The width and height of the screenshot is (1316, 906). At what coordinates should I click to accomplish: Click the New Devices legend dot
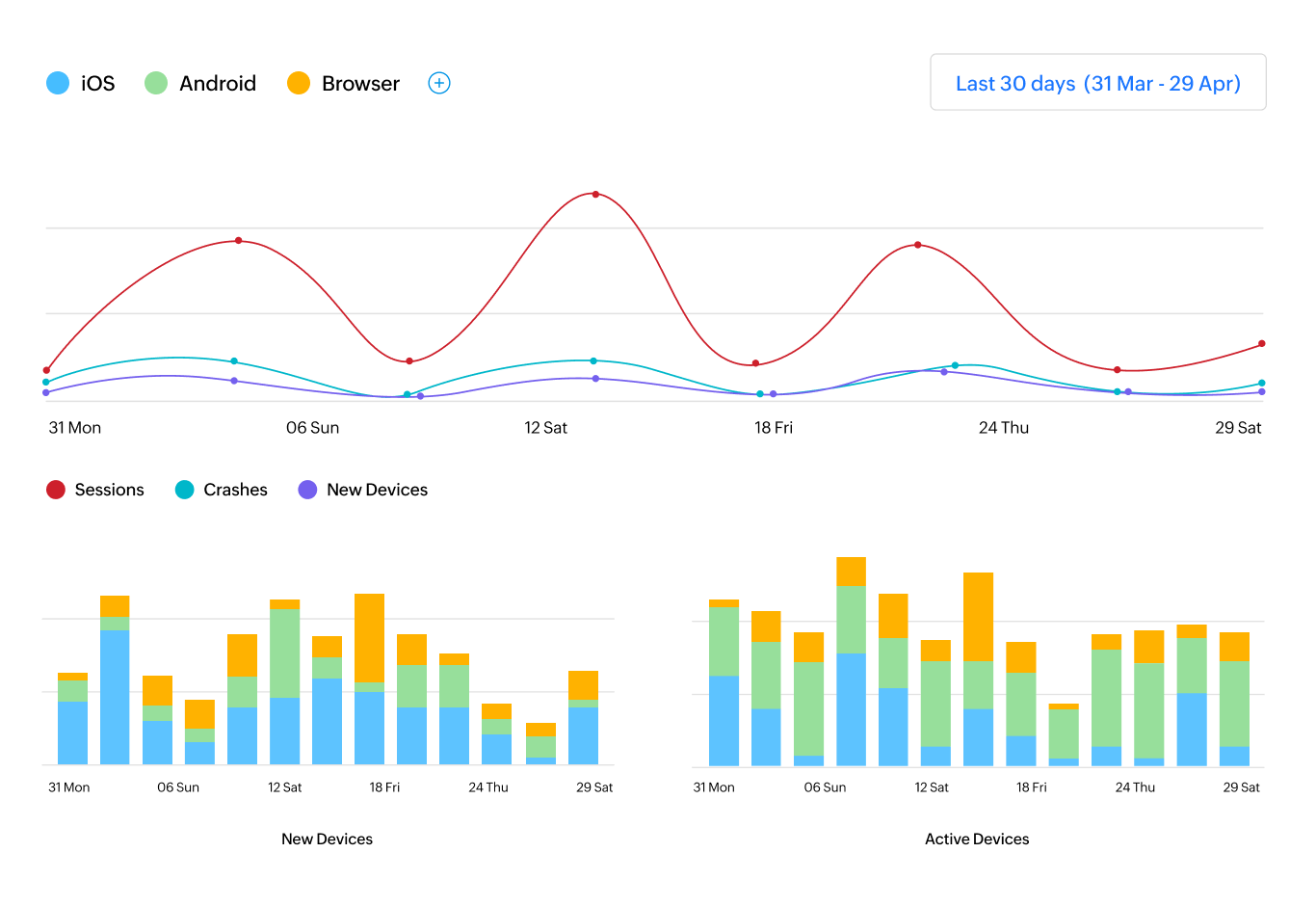305,490
